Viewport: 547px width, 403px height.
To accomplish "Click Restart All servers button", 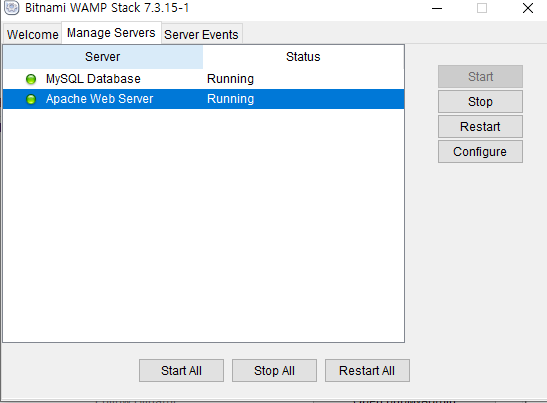I will (x=367, y=371).
